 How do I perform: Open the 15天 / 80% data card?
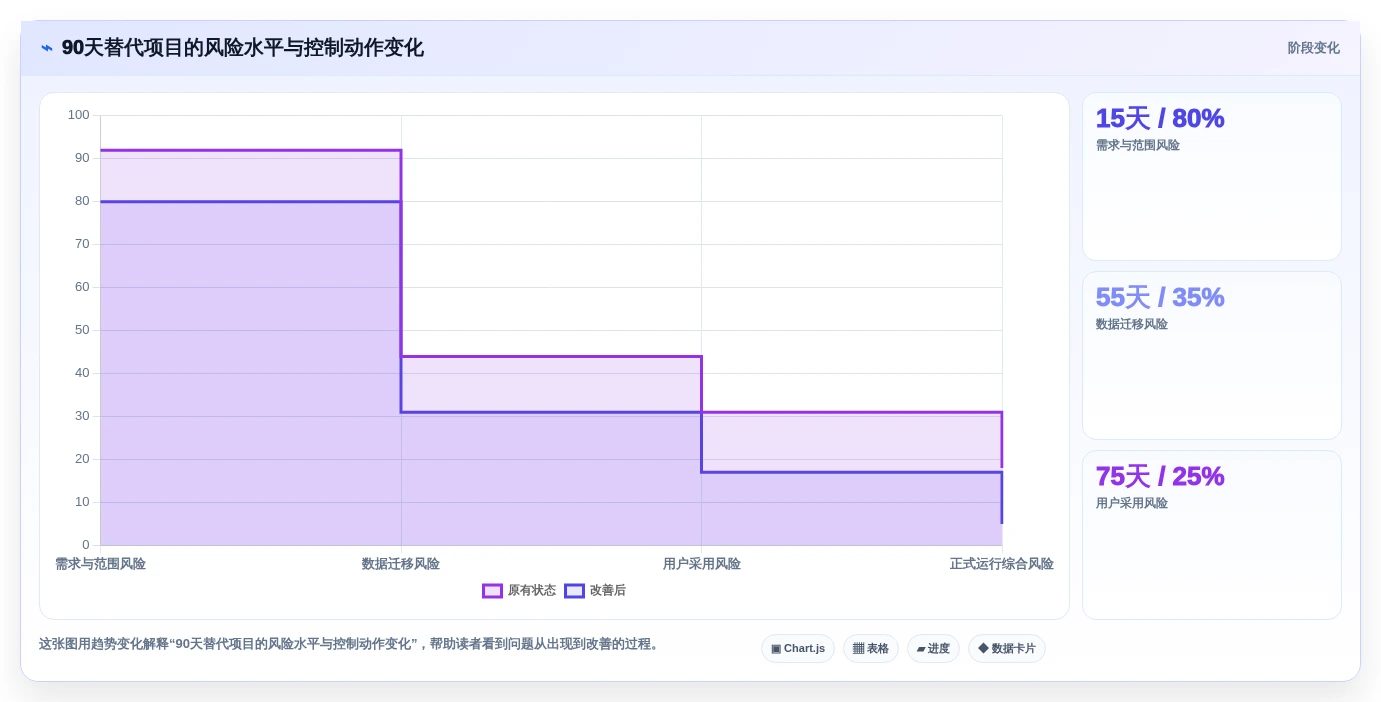click(x=1212, y=177)
